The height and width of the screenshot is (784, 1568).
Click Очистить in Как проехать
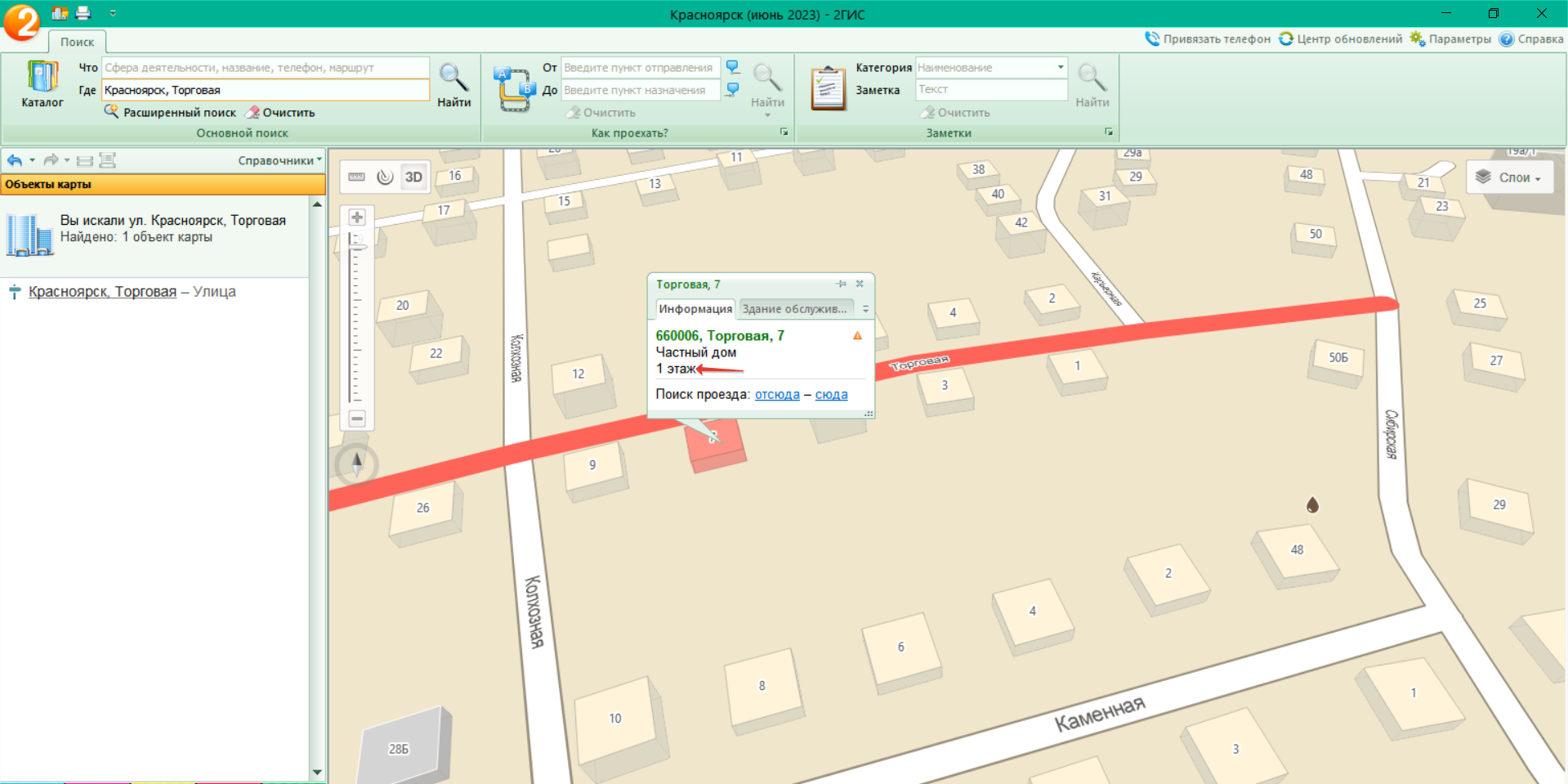tap(601, 112)
